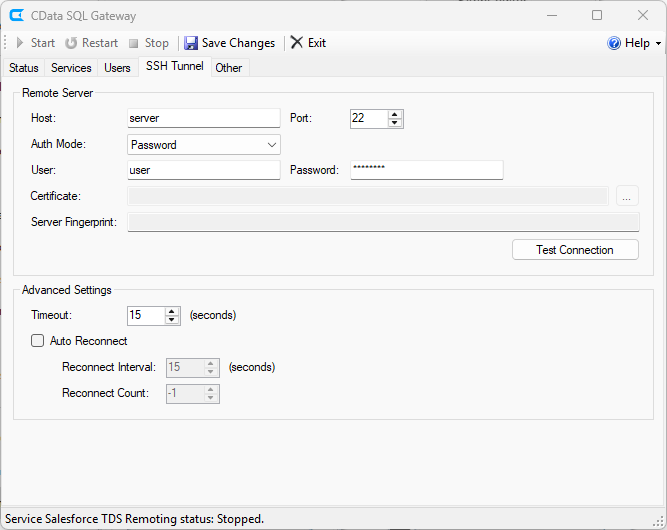Open the Services tab

(x=71, y=68)
